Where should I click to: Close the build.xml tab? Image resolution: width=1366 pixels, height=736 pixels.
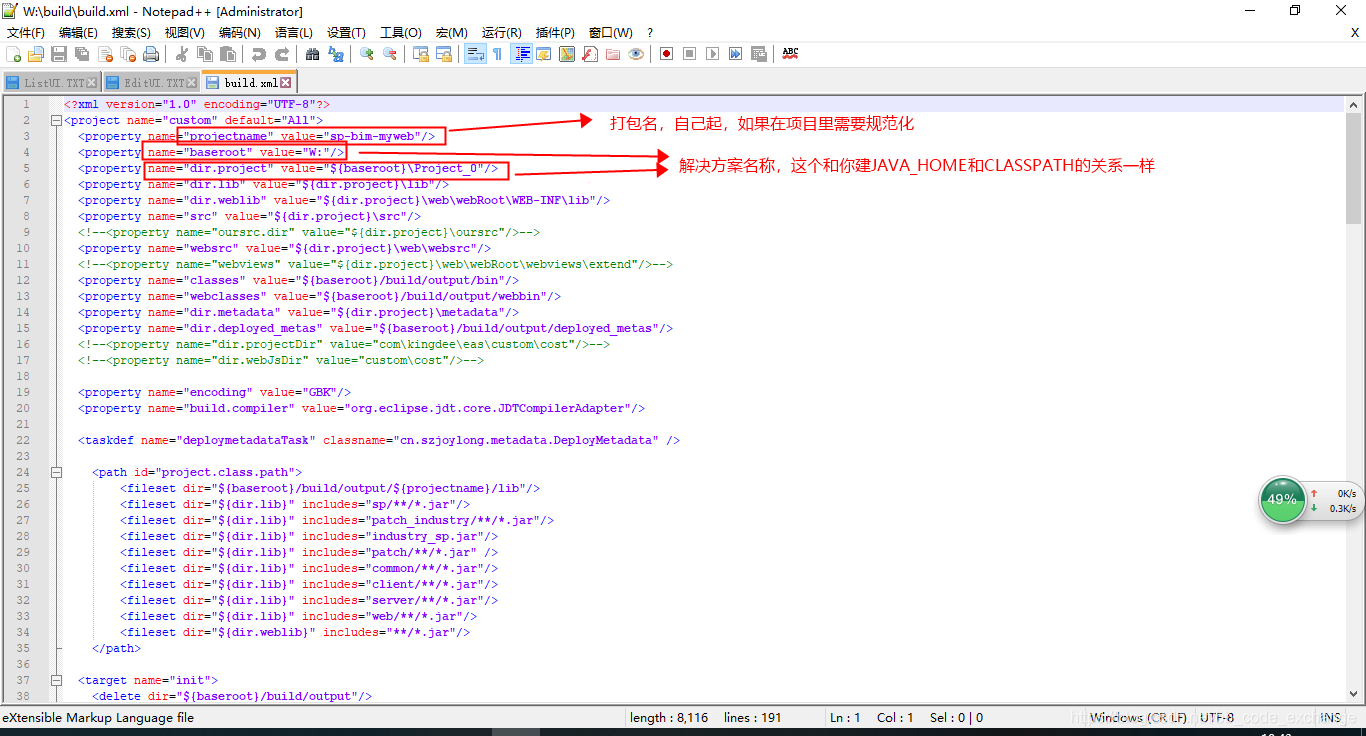click(x=286, y=83)
